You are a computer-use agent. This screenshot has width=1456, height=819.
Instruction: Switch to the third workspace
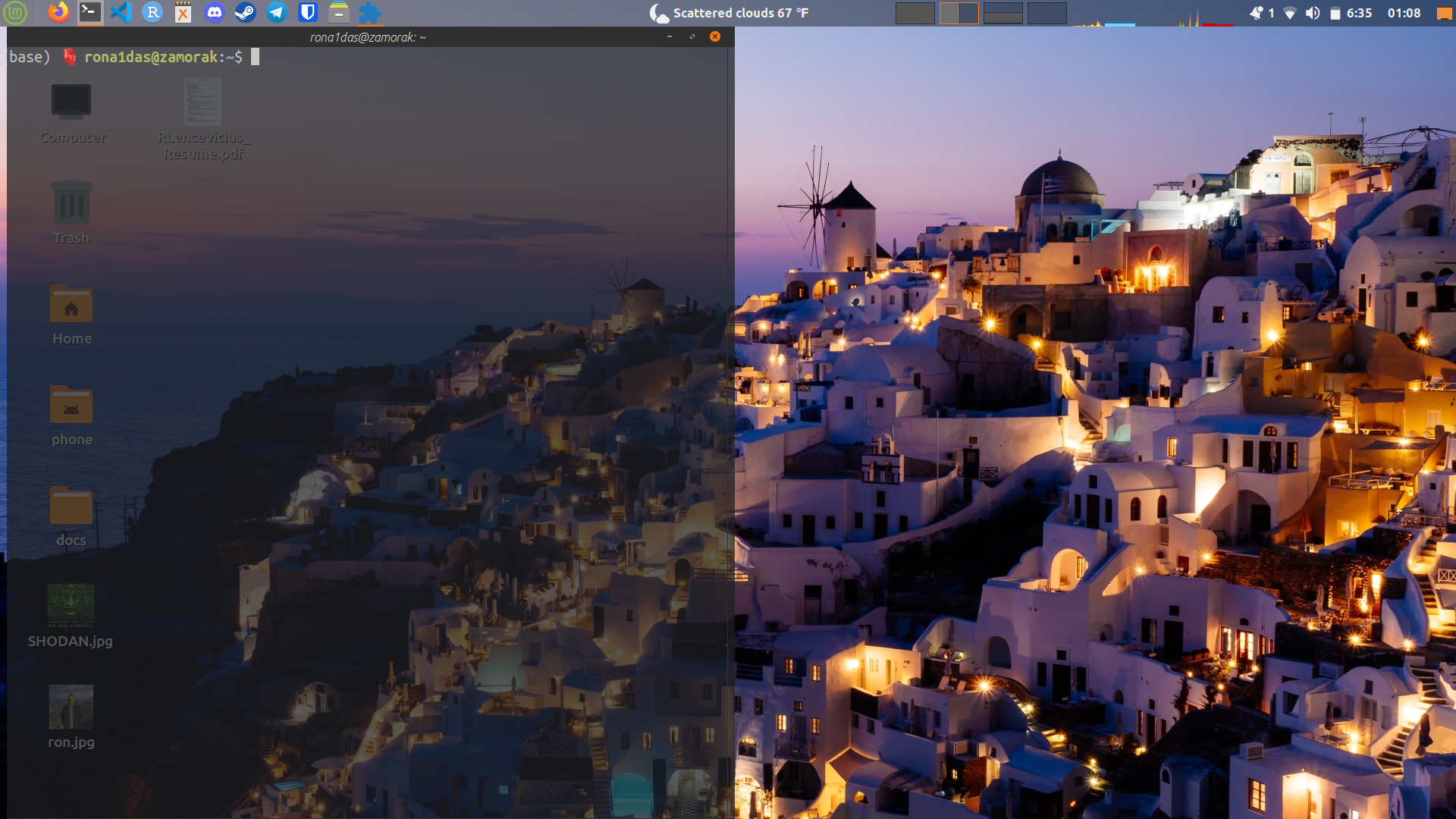[x=1003, y=13]
